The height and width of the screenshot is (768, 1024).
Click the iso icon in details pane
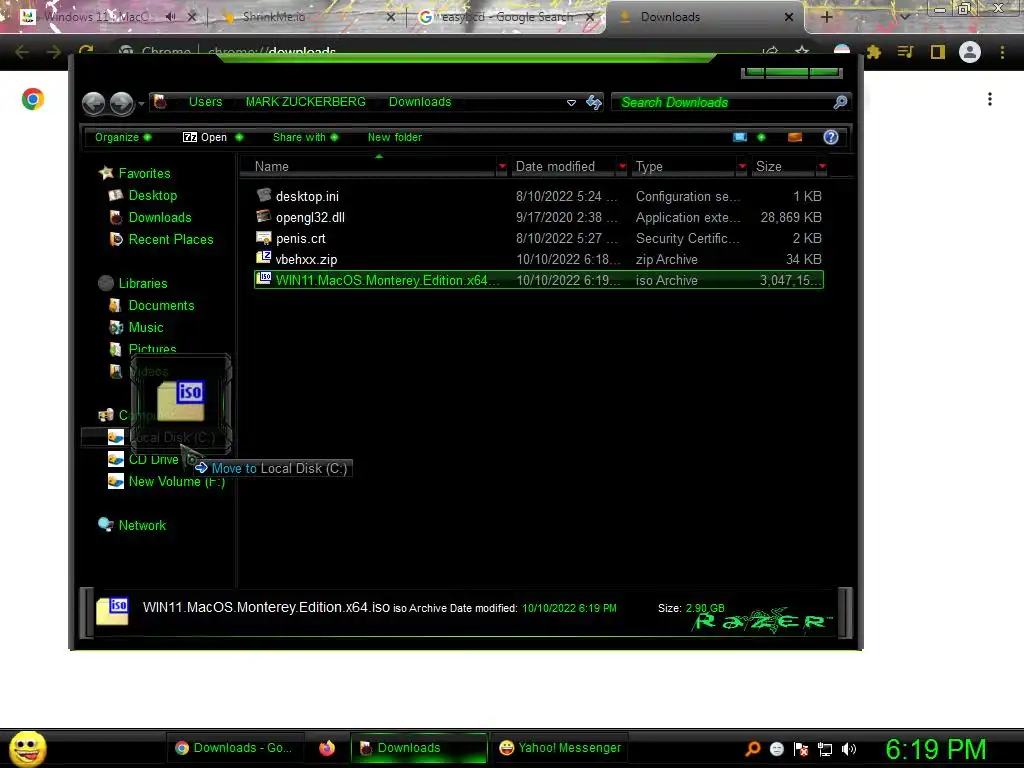[x=112, y=611]
